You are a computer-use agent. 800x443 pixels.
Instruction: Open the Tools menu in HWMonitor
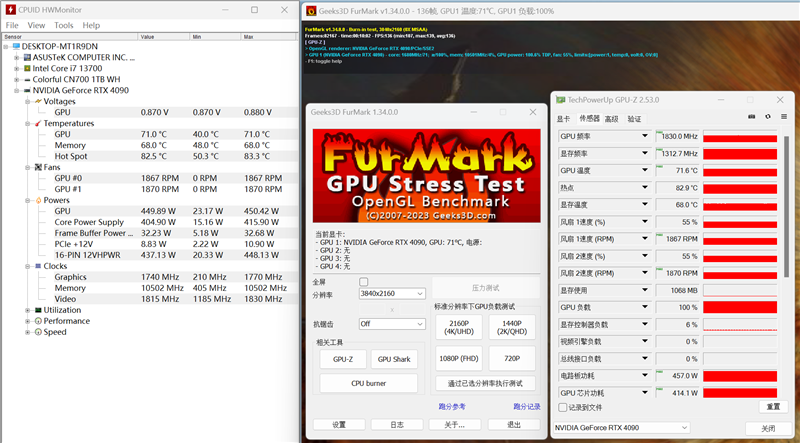coord(64,25)
